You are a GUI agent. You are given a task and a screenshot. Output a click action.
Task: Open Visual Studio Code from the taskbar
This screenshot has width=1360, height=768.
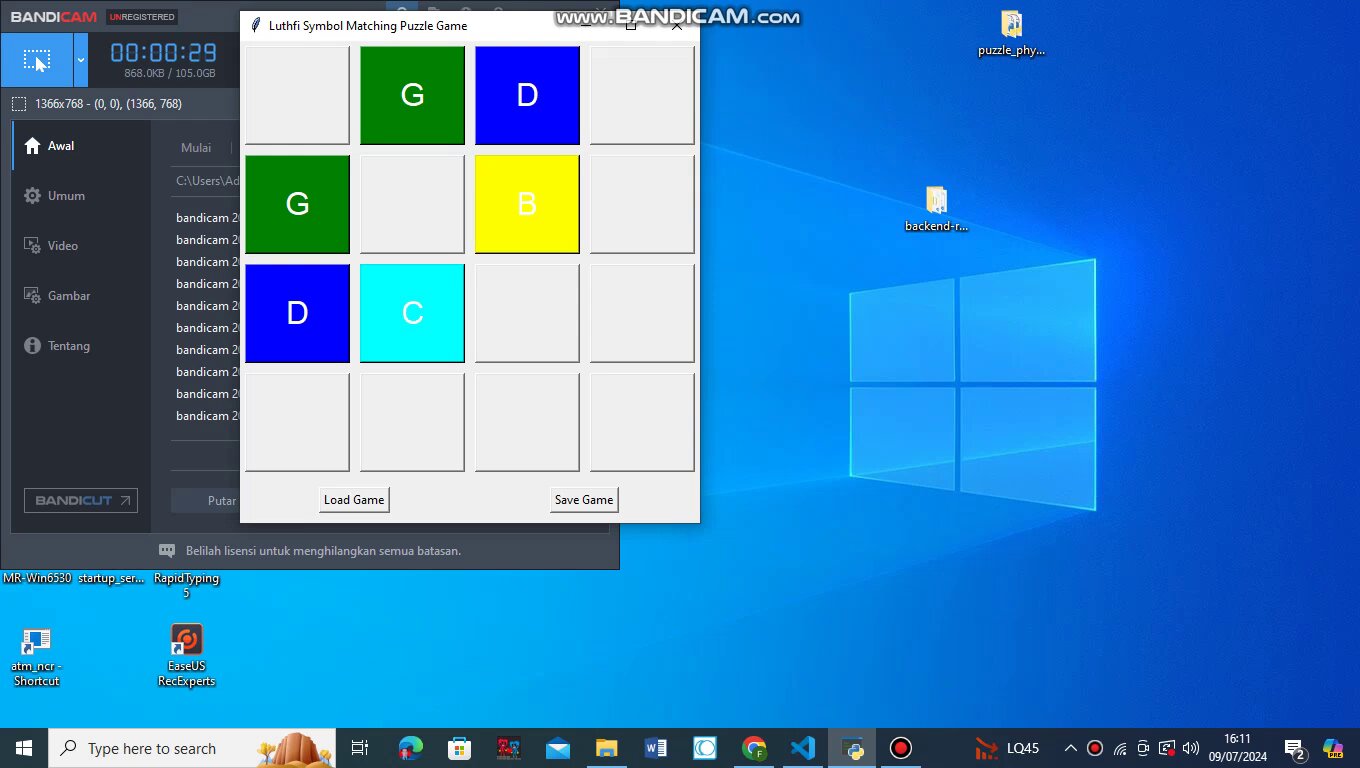(803, 748)
